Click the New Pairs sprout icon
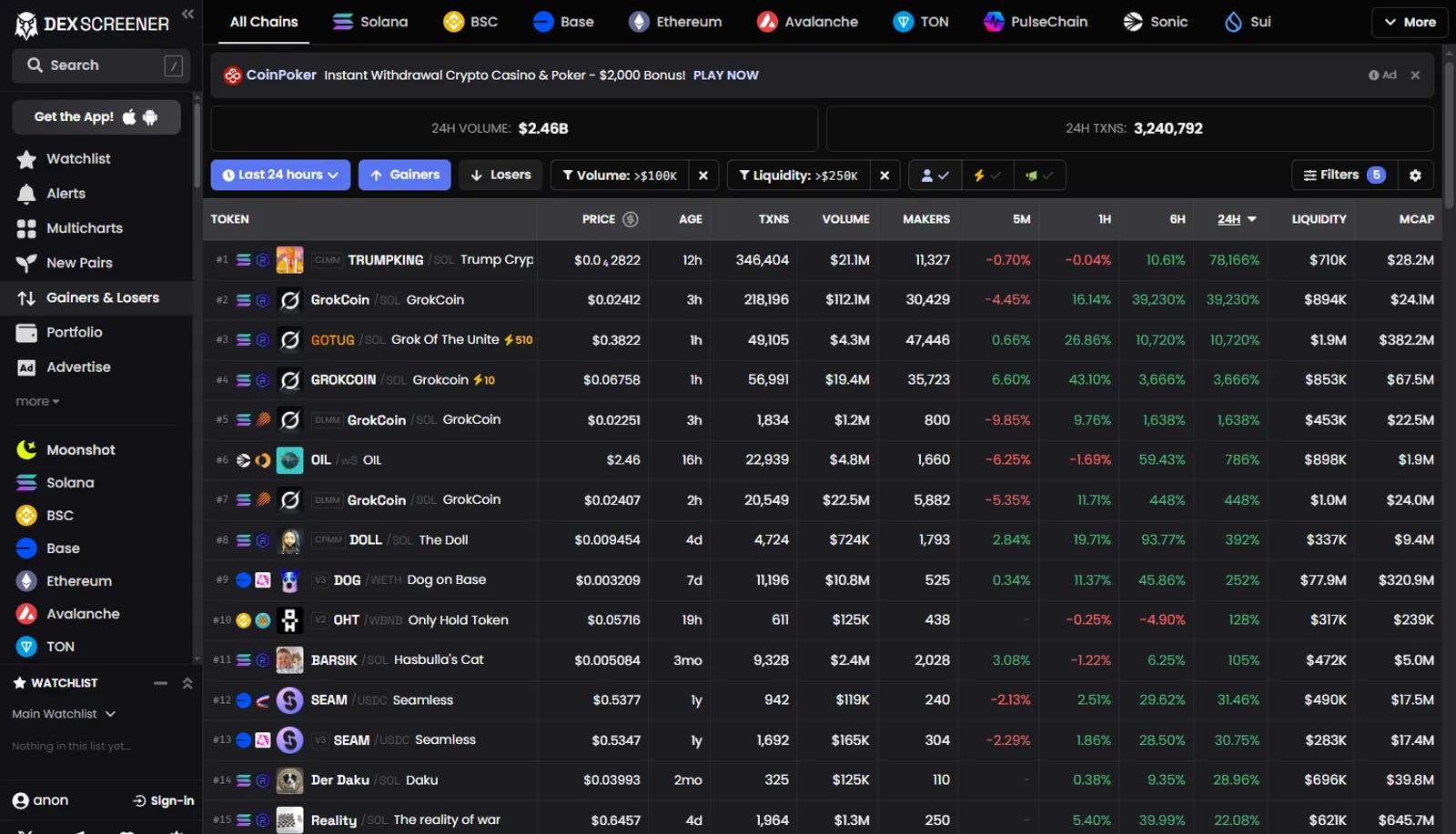This screenshot has width=1456, height=834. [26, 263]
